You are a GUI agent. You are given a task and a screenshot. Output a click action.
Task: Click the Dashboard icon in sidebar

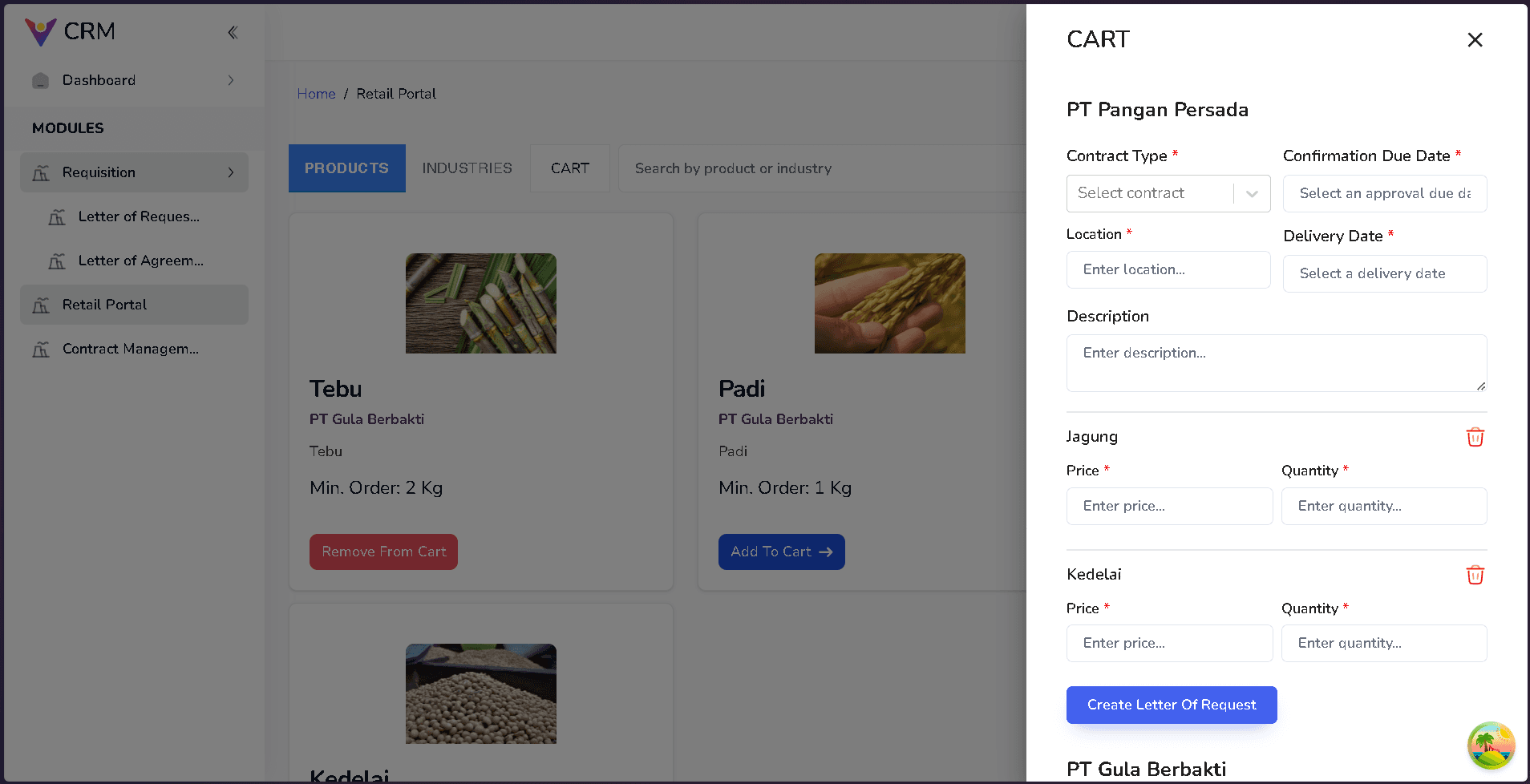tap(41, 80)
